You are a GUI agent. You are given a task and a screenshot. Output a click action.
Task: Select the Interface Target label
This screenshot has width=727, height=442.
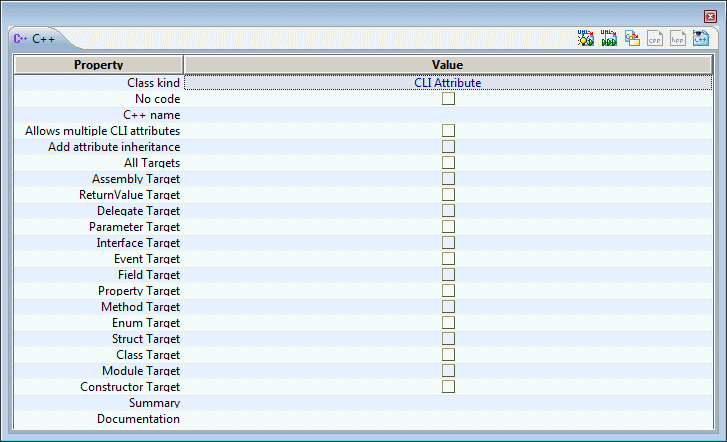138,243
